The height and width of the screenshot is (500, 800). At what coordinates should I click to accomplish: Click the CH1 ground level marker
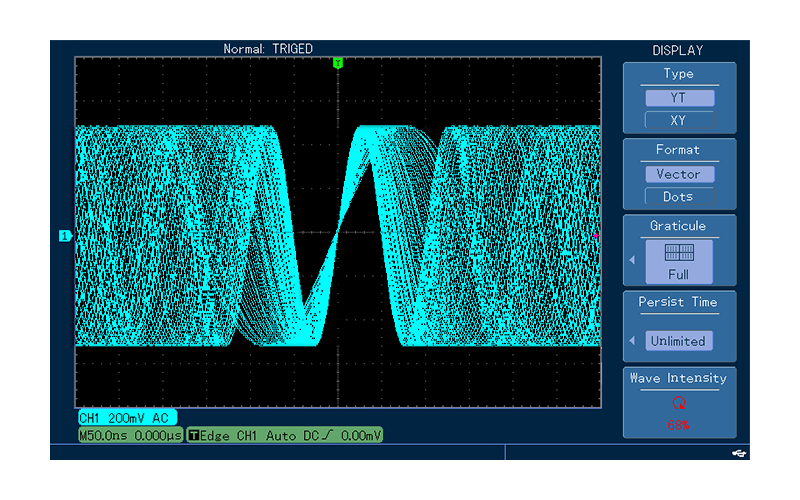[64, 236]
